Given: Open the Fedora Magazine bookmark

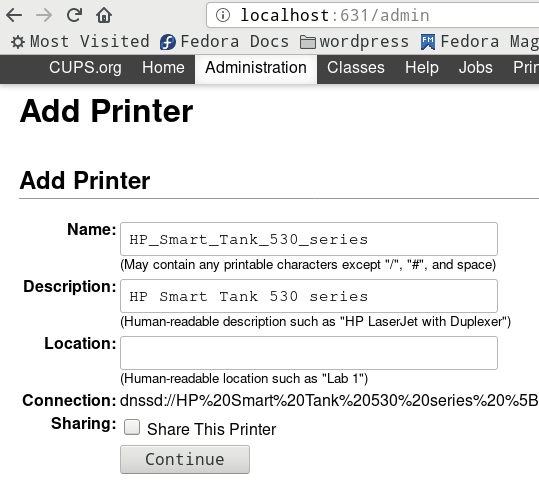Looking at the screenshot, I should (x=480, y=42).
